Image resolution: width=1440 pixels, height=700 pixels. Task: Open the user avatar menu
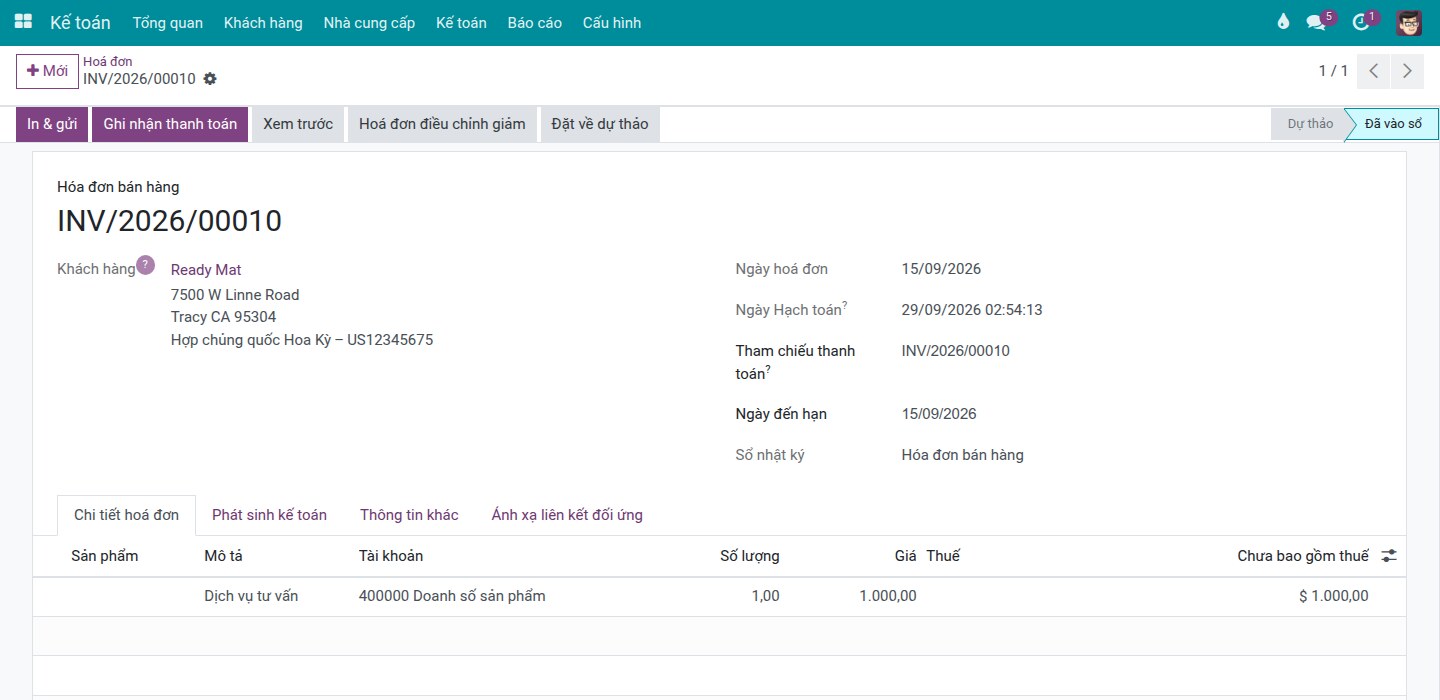click(1409, 22)
